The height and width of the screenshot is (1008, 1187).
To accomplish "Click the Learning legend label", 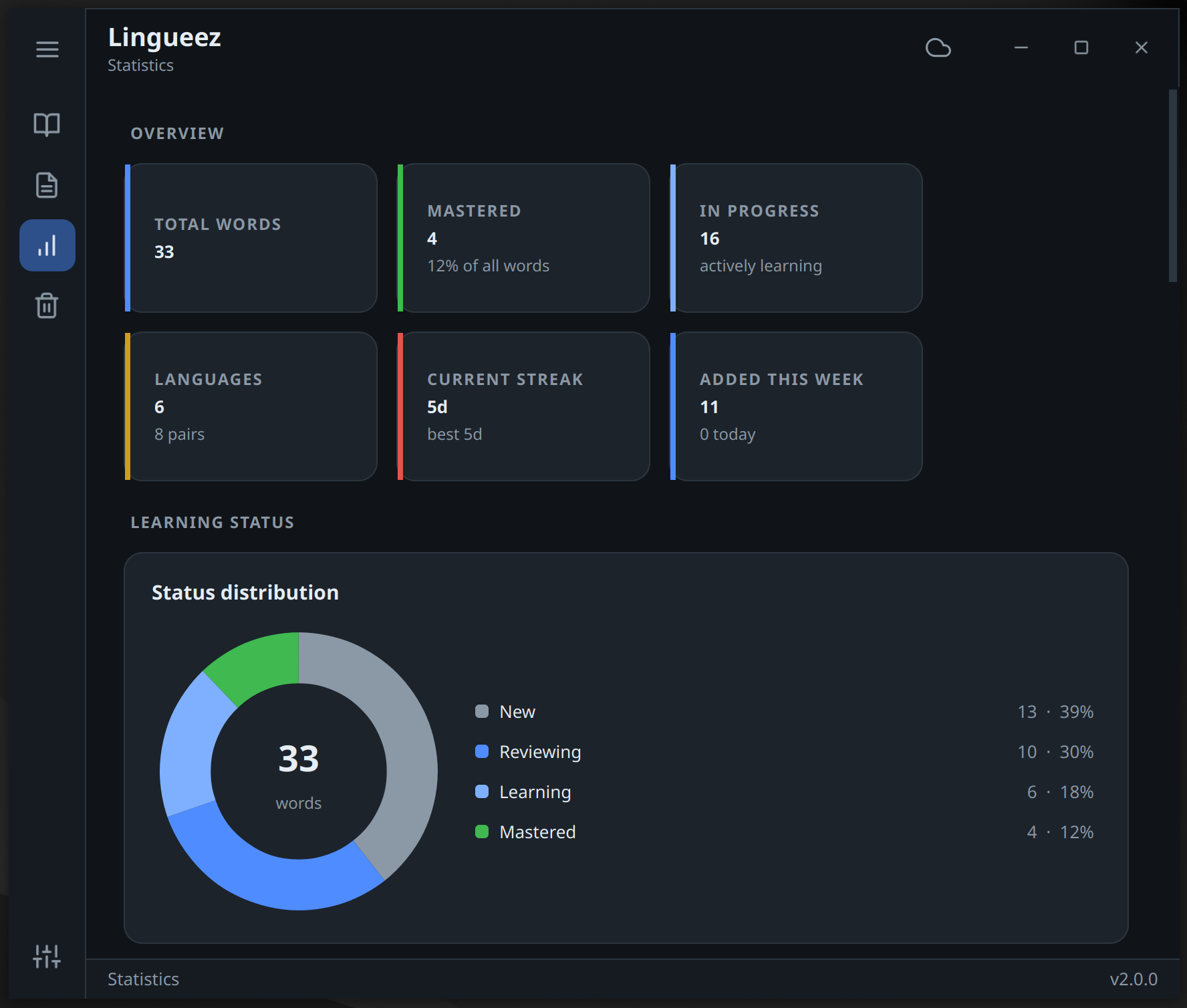I will pos(535,792).
